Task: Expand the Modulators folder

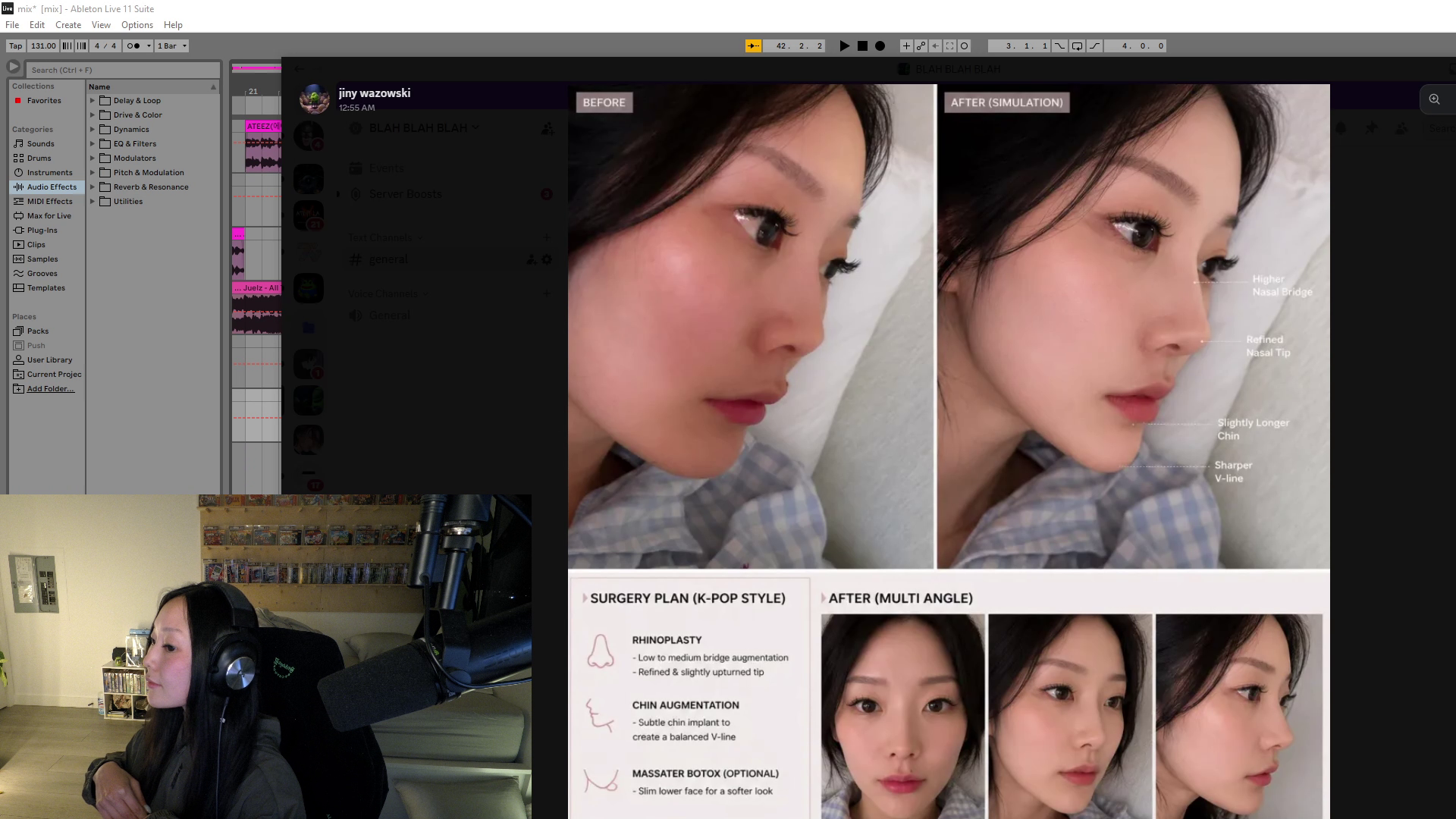Action: 93,158
